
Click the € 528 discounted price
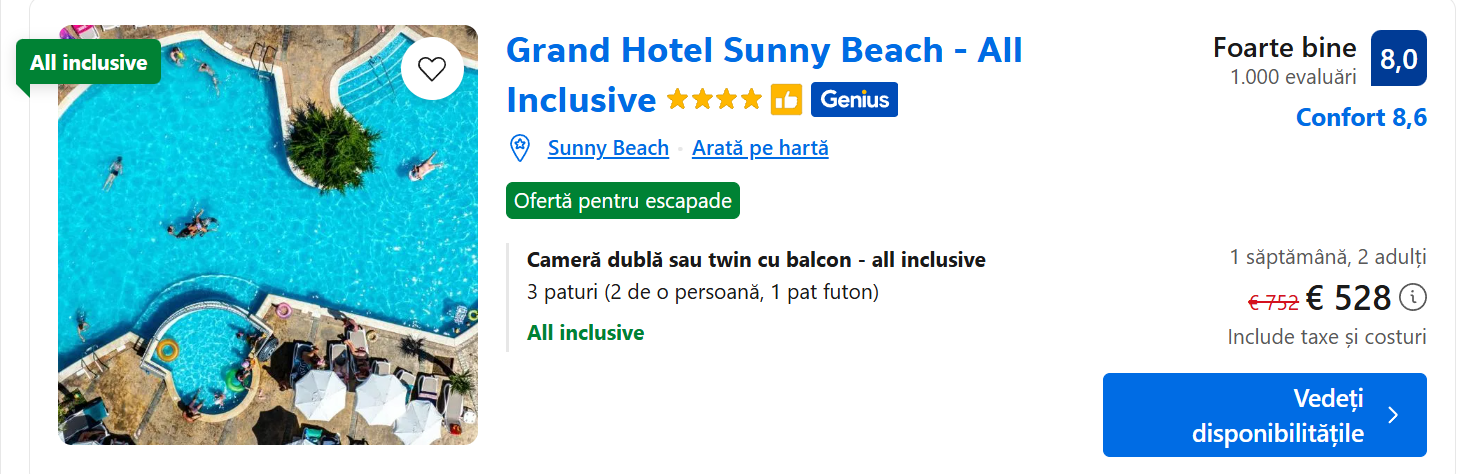point(1348,298)
